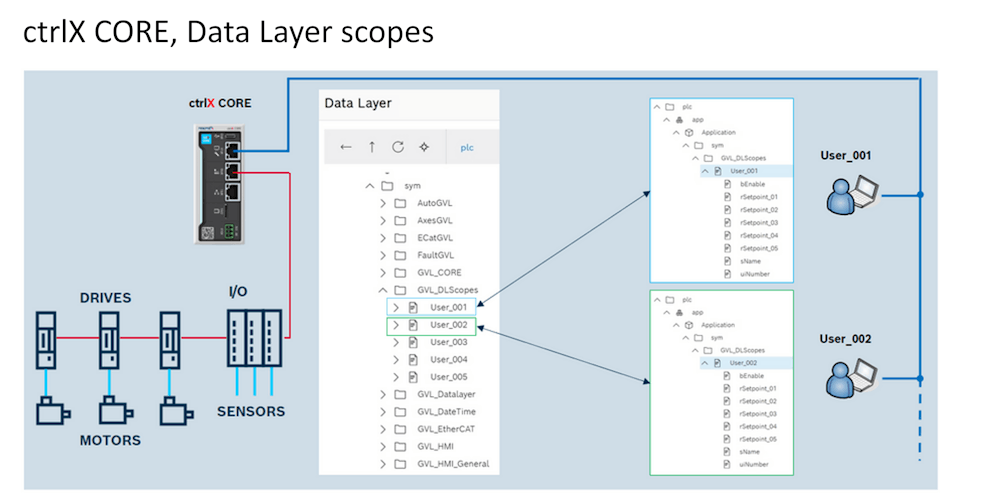Select rSetpoint_02 under User_002 panel

pos(758,401)
